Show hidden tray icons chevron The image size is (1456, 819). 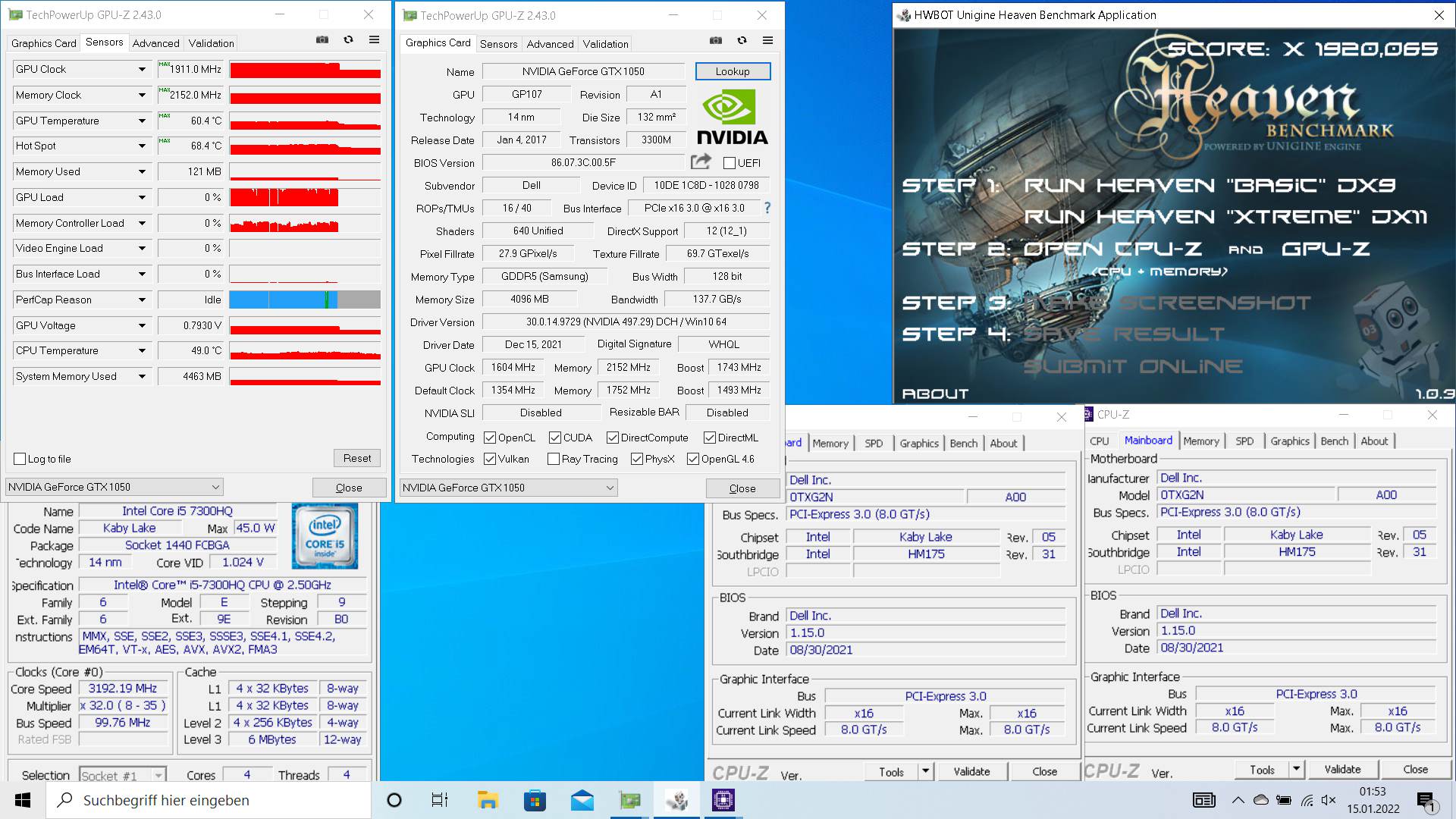1238,800
